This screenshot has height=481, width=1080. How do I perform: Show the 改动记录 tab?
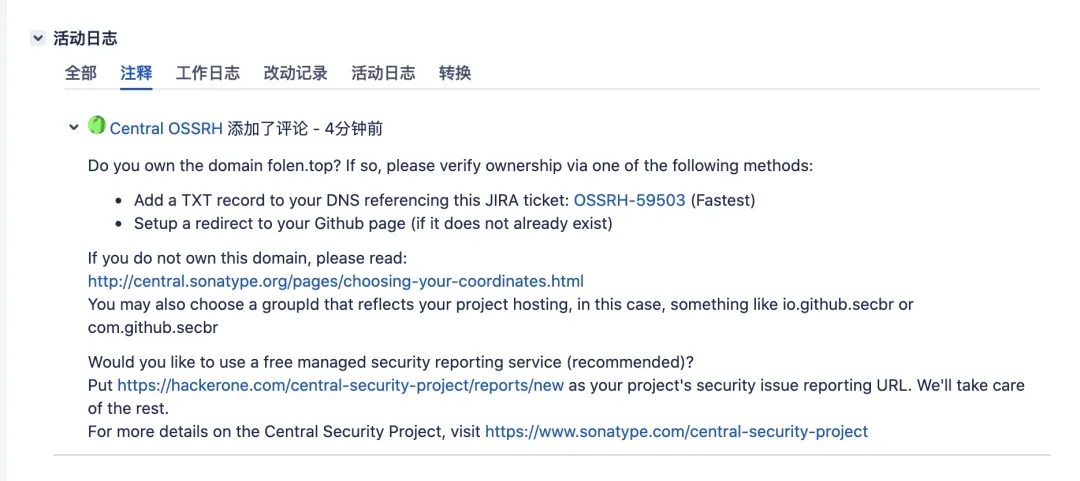click(x=295, y=73)
